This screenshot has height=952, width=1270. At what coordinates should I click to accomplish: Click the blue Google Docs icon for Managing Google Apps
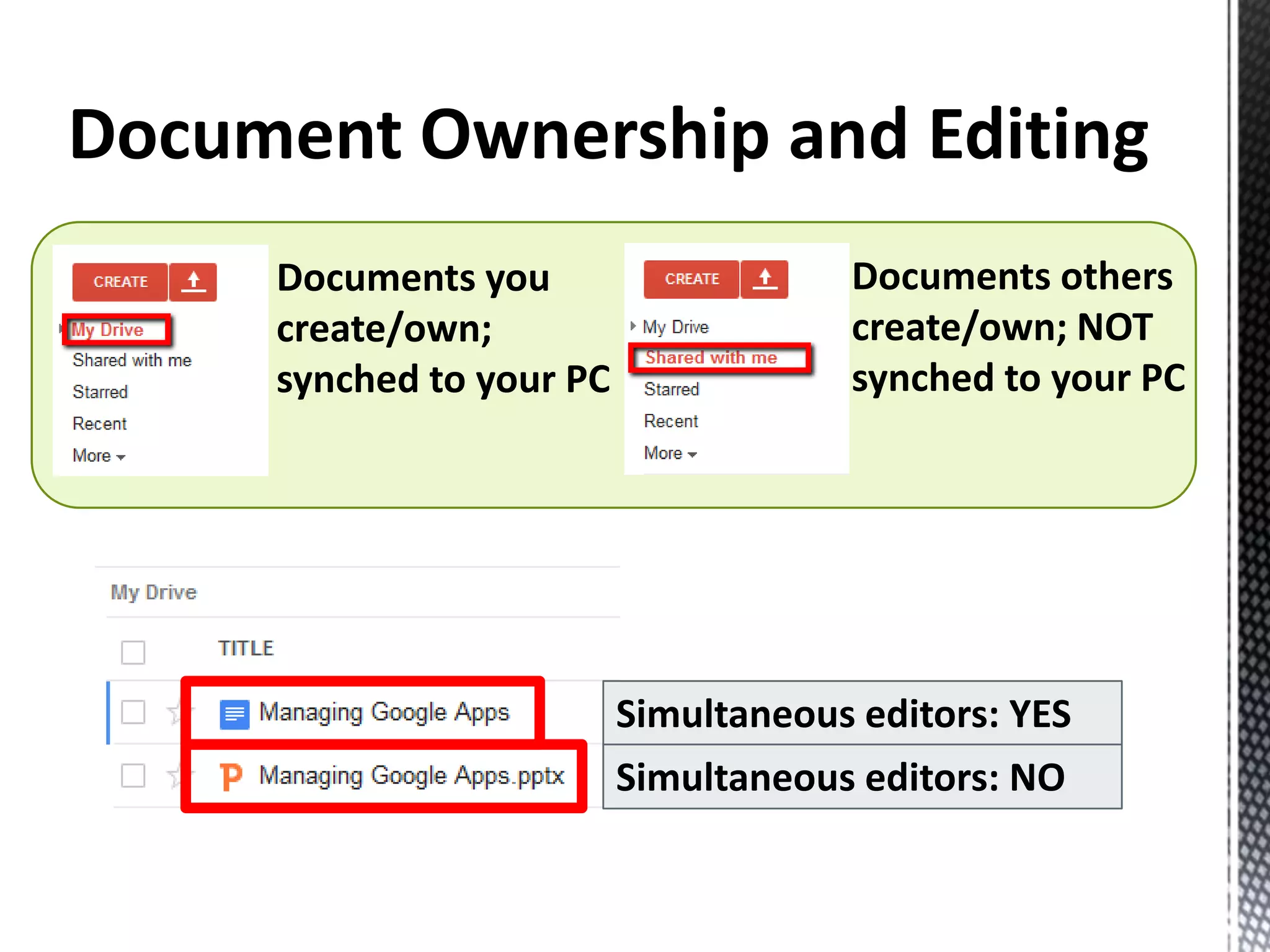coord(235,714)
